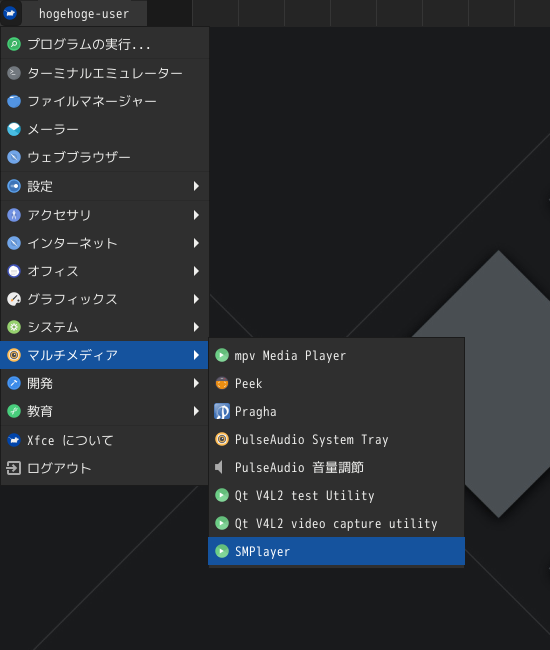Launch mpv Media Player

(x=337, y=355)
